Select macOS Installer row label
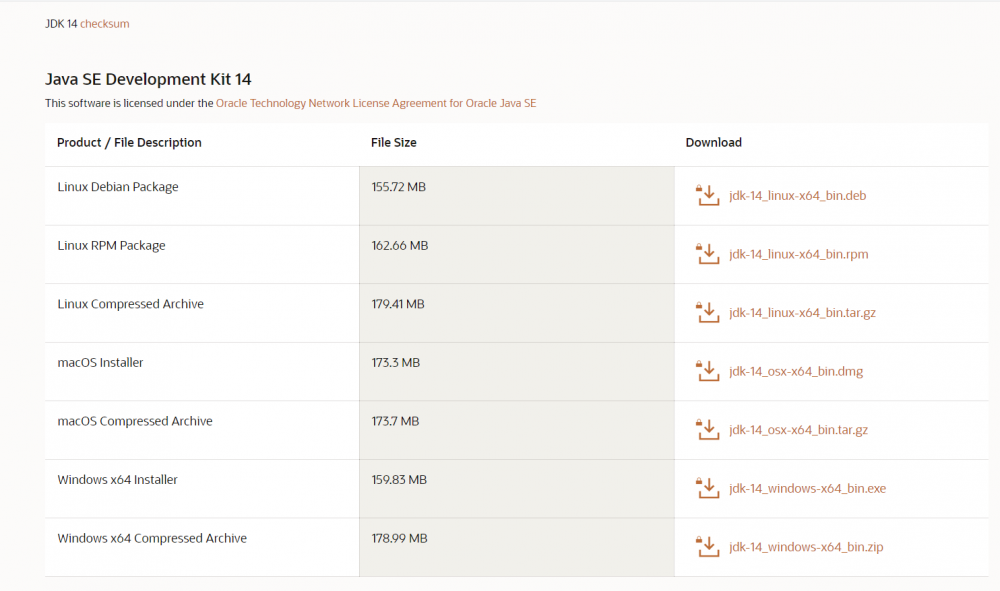Viewport: 1000px width, 591px height. pos(100,363)
